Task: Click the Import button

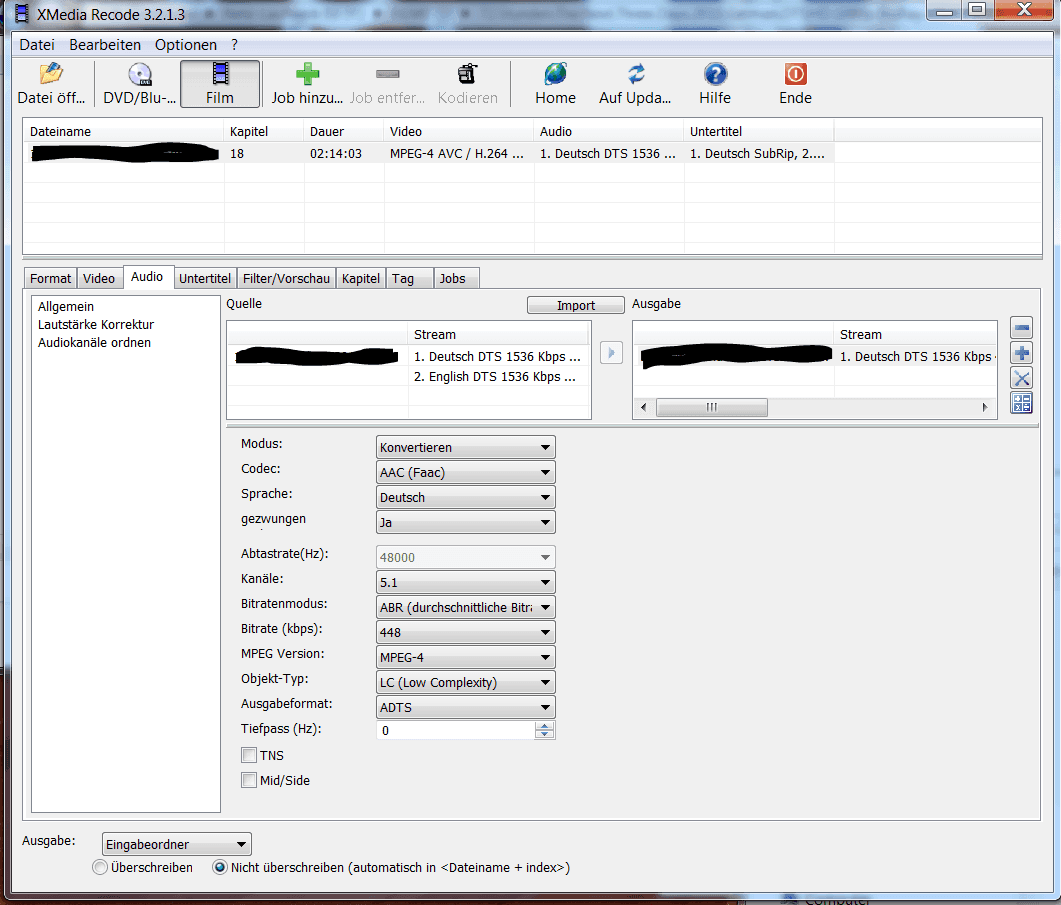Action: 576,305
